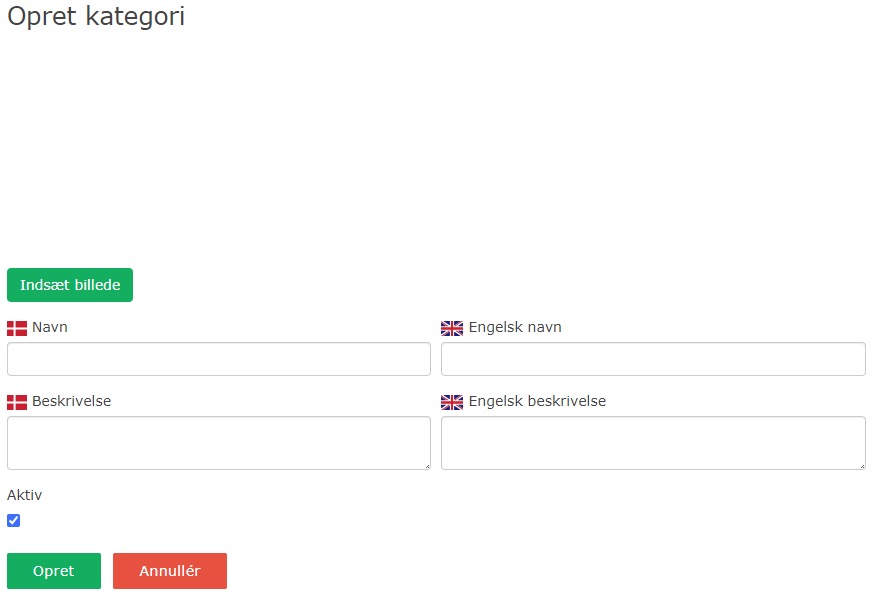This screenshot has height=597, width=878.
Task: Click inside the Beskrivelse text area
Action: pos(218,442)
